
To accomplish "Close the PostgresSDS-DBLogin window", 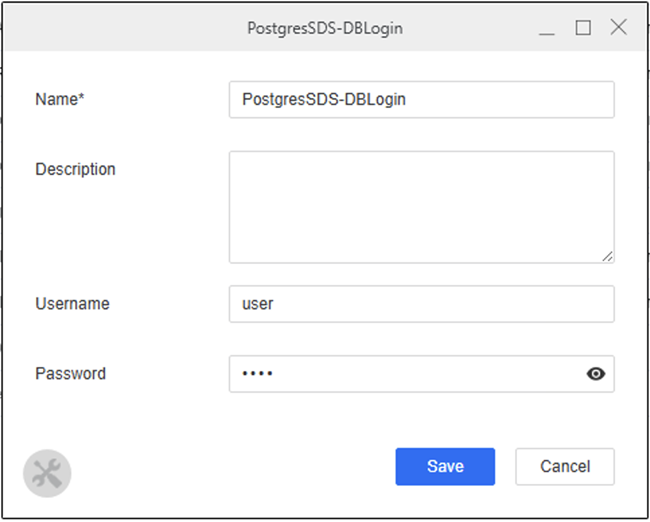I will (x=619, y=28).
